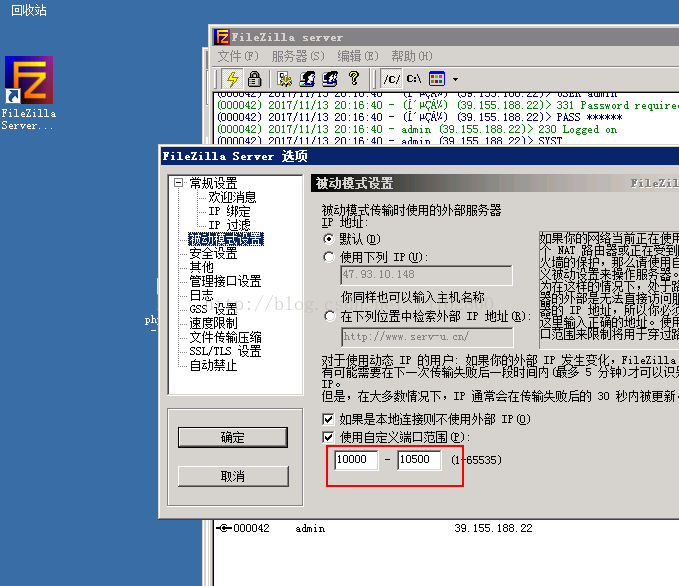The image size is (679, 586).
Task: Click the FileZilla logo in the title bar
Action: pos(222,37)
